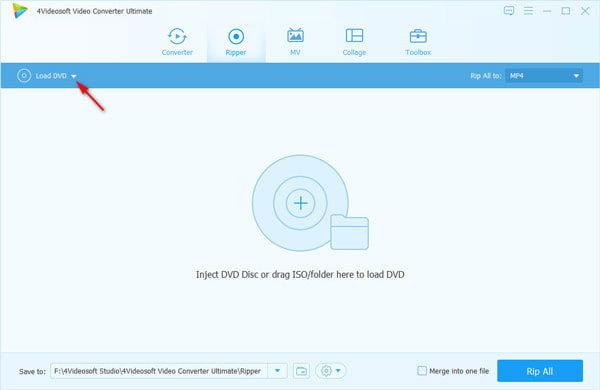Open the hamburger menu icon
Viewport: 600px width, 390px height.
coord(528,11)
